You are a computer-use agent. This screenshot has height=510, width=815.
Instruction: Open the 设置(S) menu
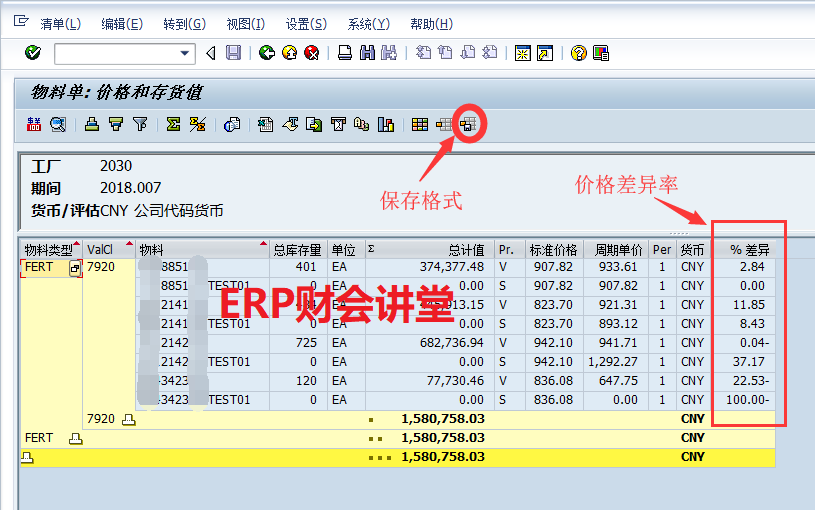pos(305,24)
